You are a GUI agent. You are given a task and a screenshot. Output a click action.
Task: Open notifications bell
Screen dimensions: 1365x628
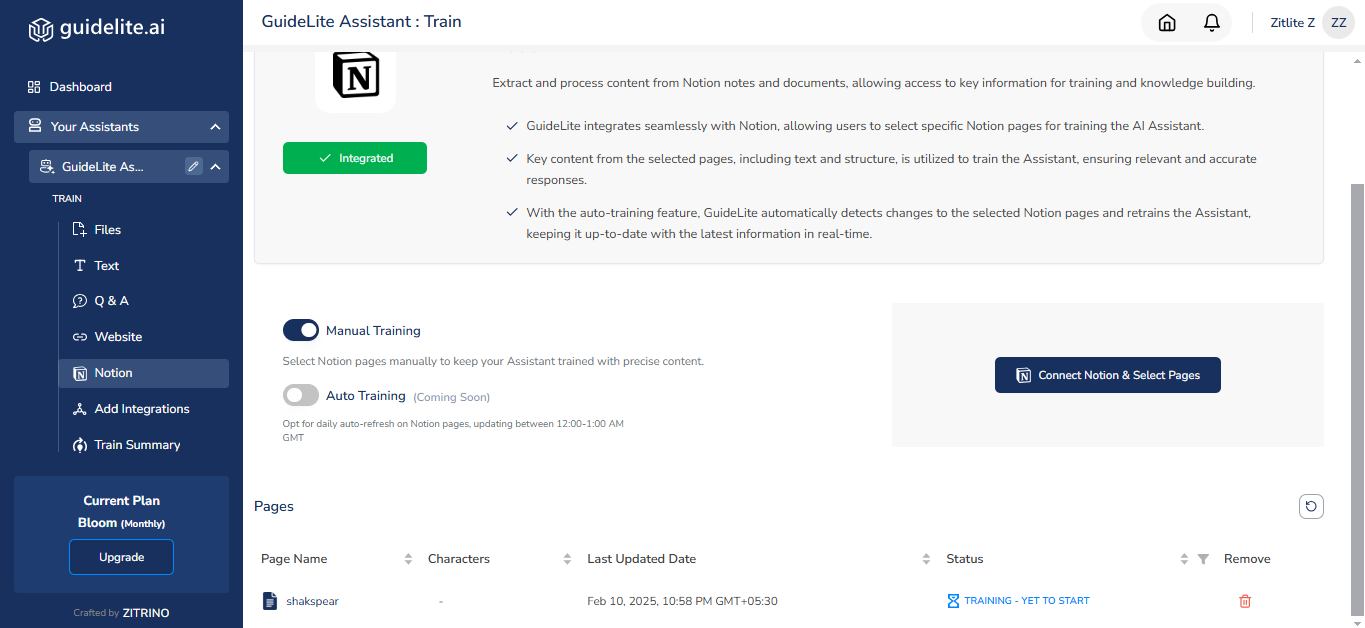pos(1211,23)
